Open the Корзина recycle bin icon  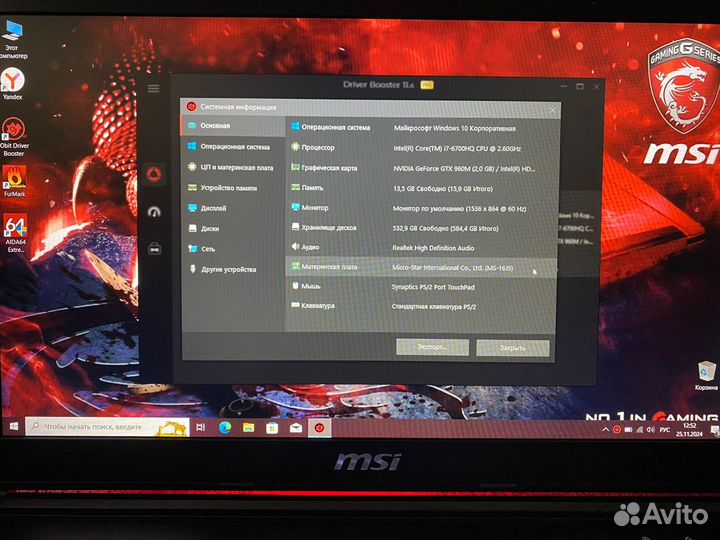point(706,376)
